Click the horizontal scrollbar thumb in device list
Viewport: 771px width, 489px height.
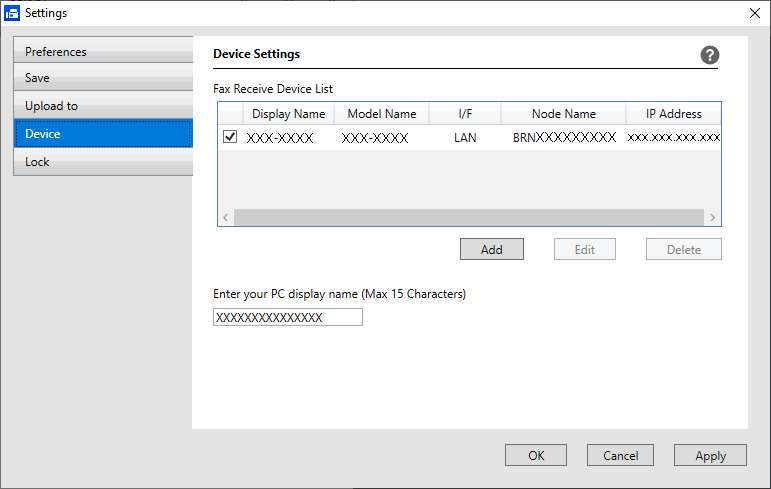[x=467, y=217]
